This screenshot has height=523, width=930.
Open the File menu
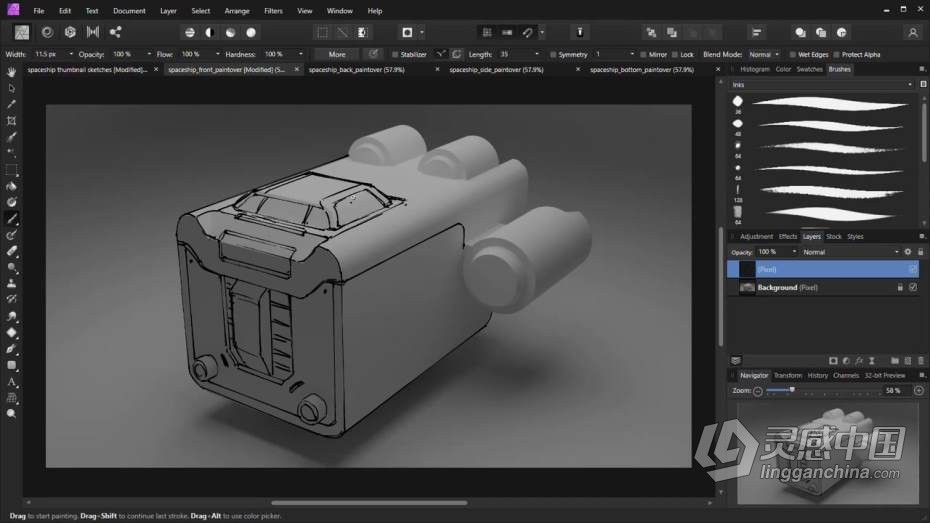click(x=39, y=11)
